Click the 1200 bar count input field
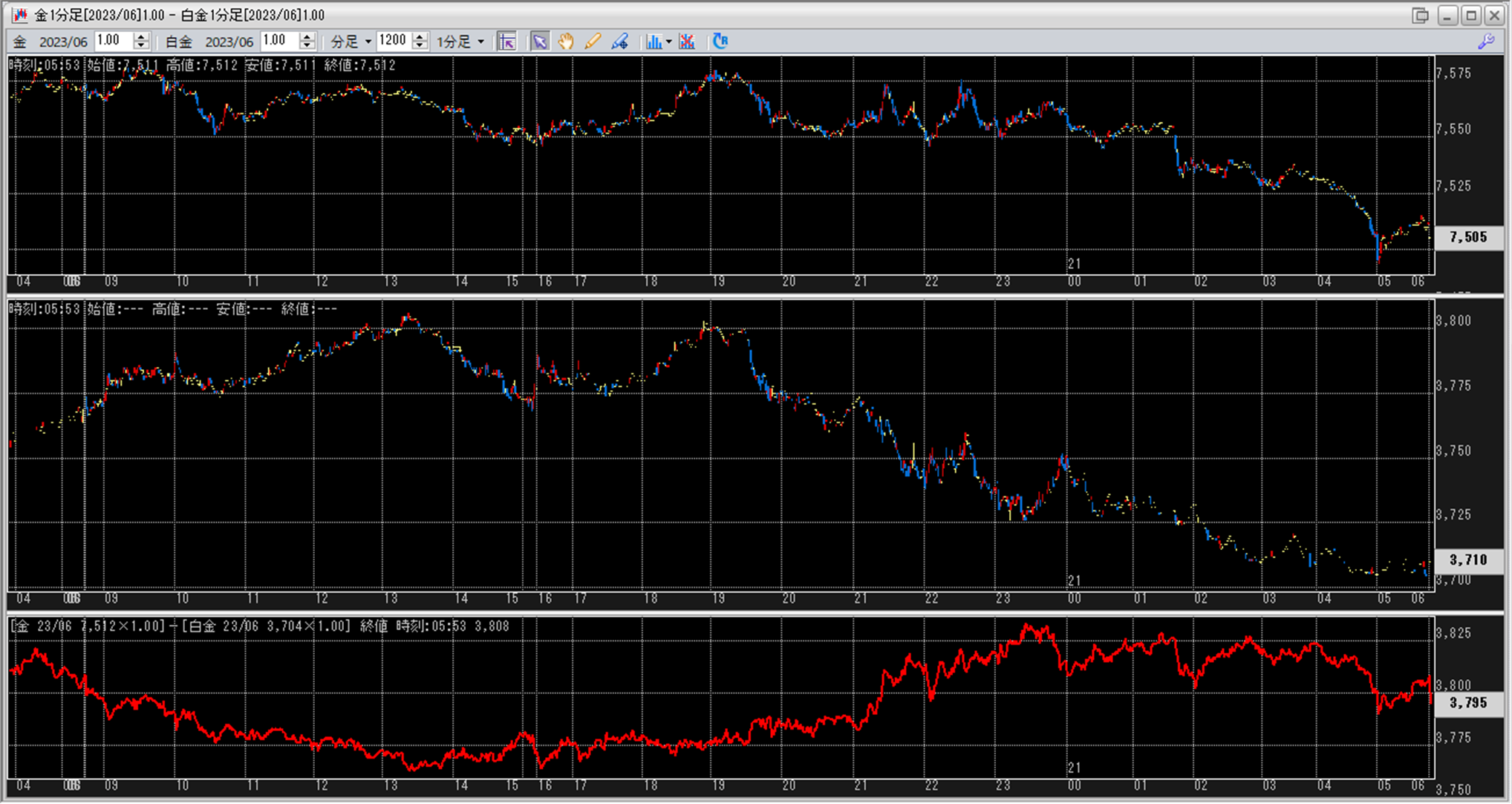 point(394,41)
